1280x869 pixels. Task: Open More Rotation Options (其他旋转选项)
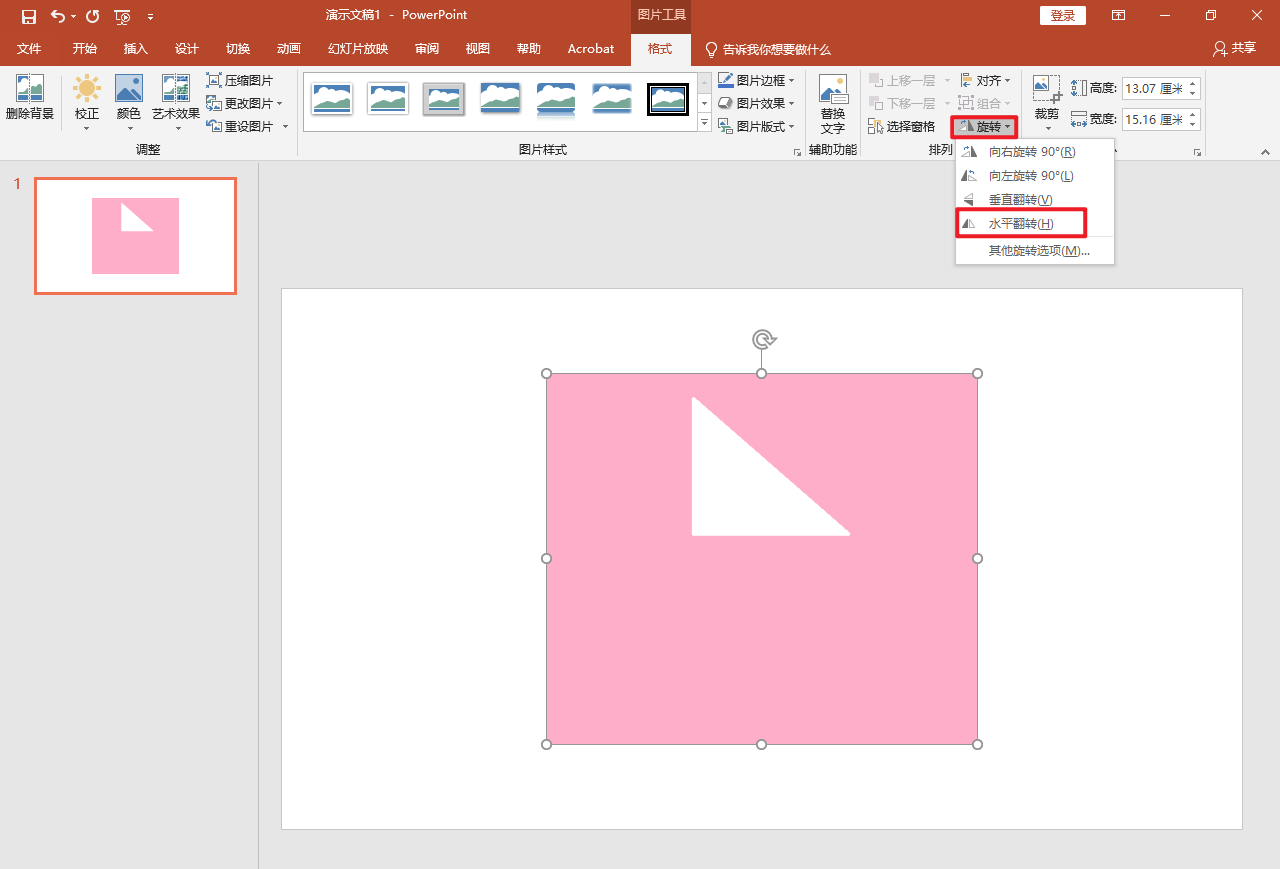1034,250
